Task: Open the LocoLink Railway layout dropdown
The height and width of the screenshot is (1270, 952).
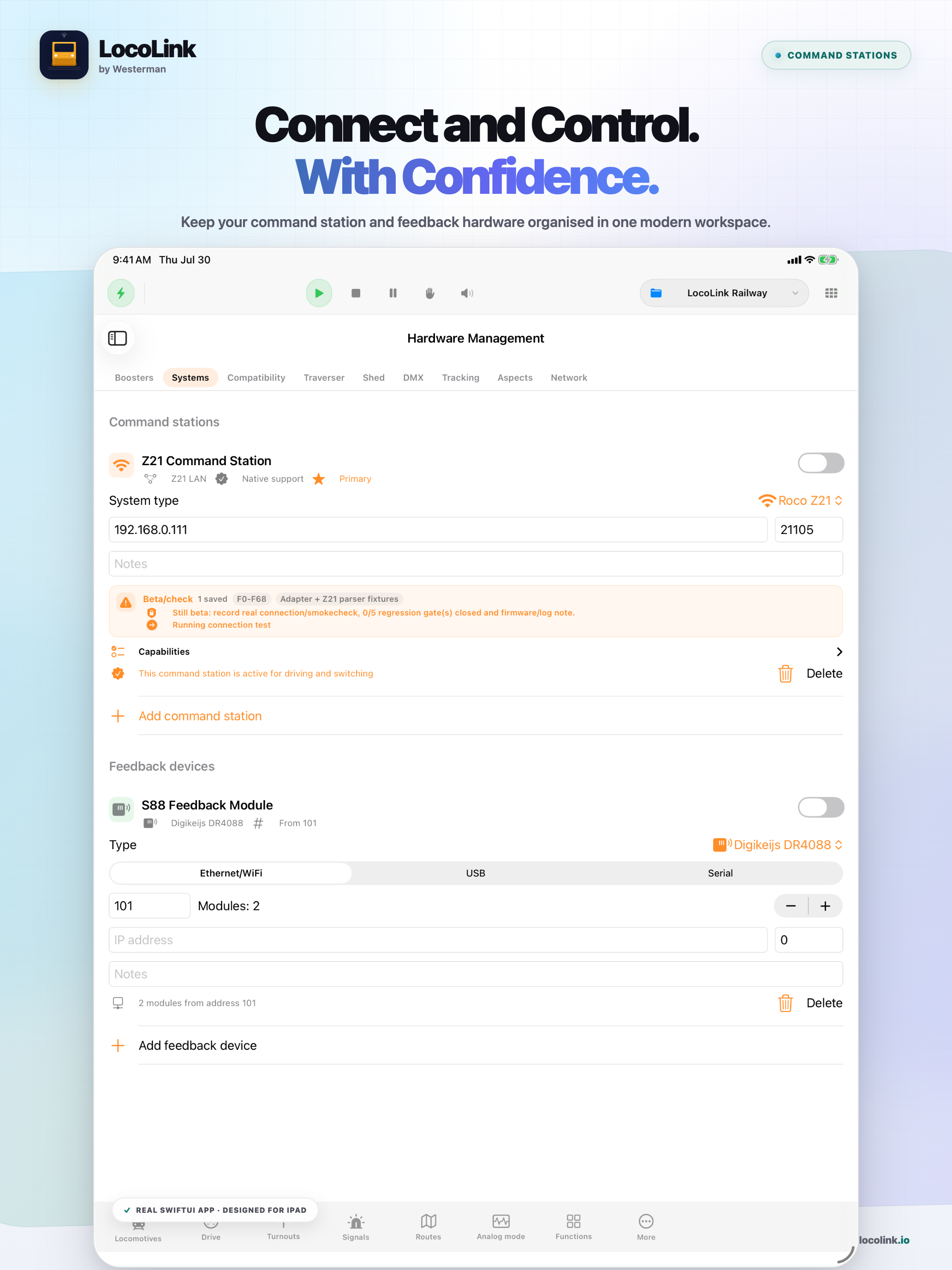Action: coord(724,294)
